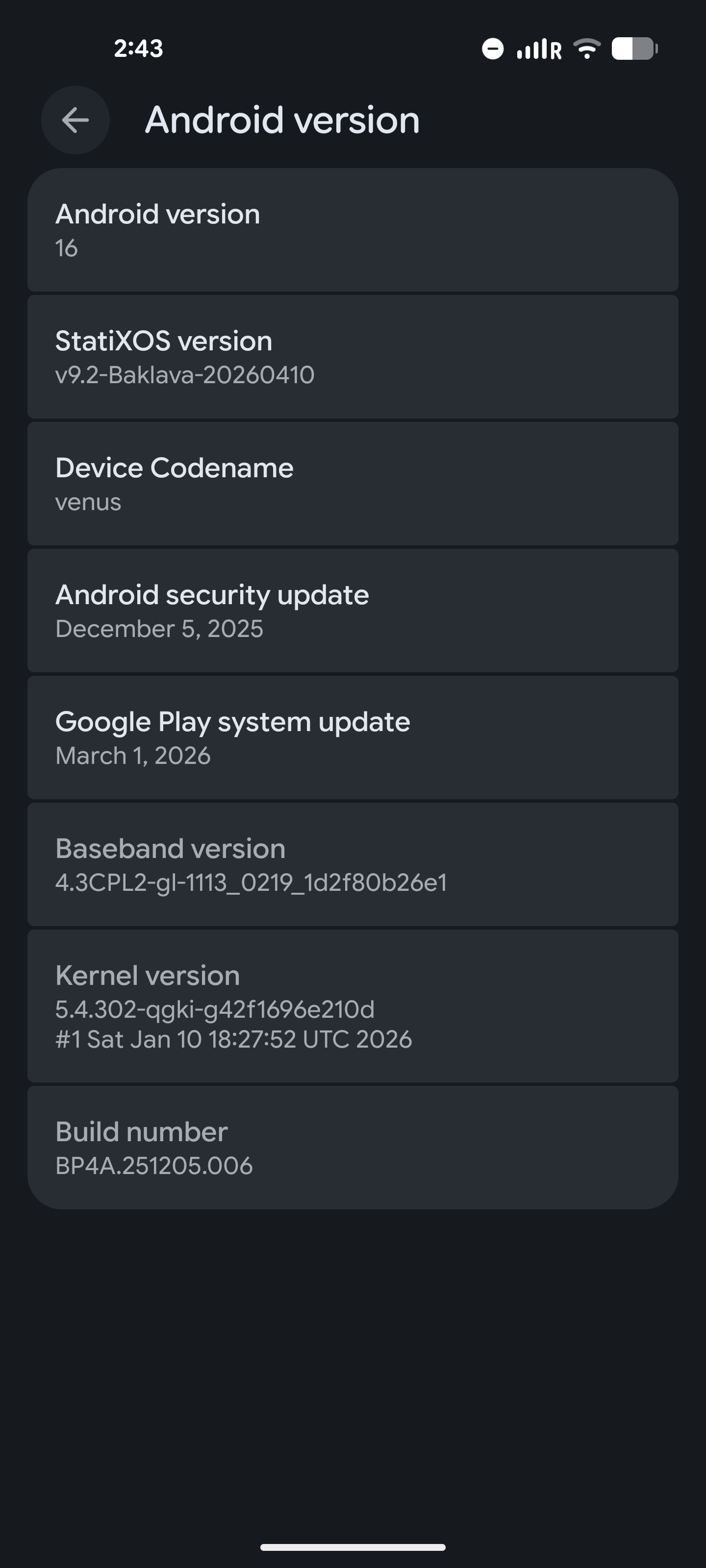The height and width of the screenshot is (1568, 706).
Task: Open Android security update December 5, 2025
Action: tap(353, 611)
